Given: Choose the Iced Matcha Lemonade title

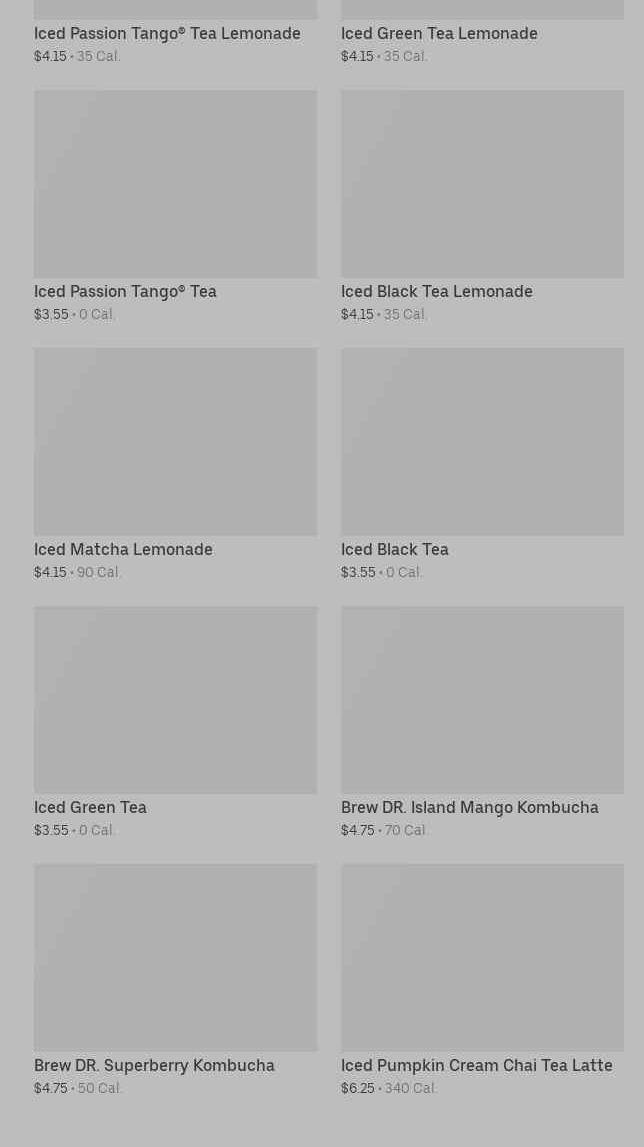Looking at the screenshot, I should pyautogui.click(x=123, y=550).
